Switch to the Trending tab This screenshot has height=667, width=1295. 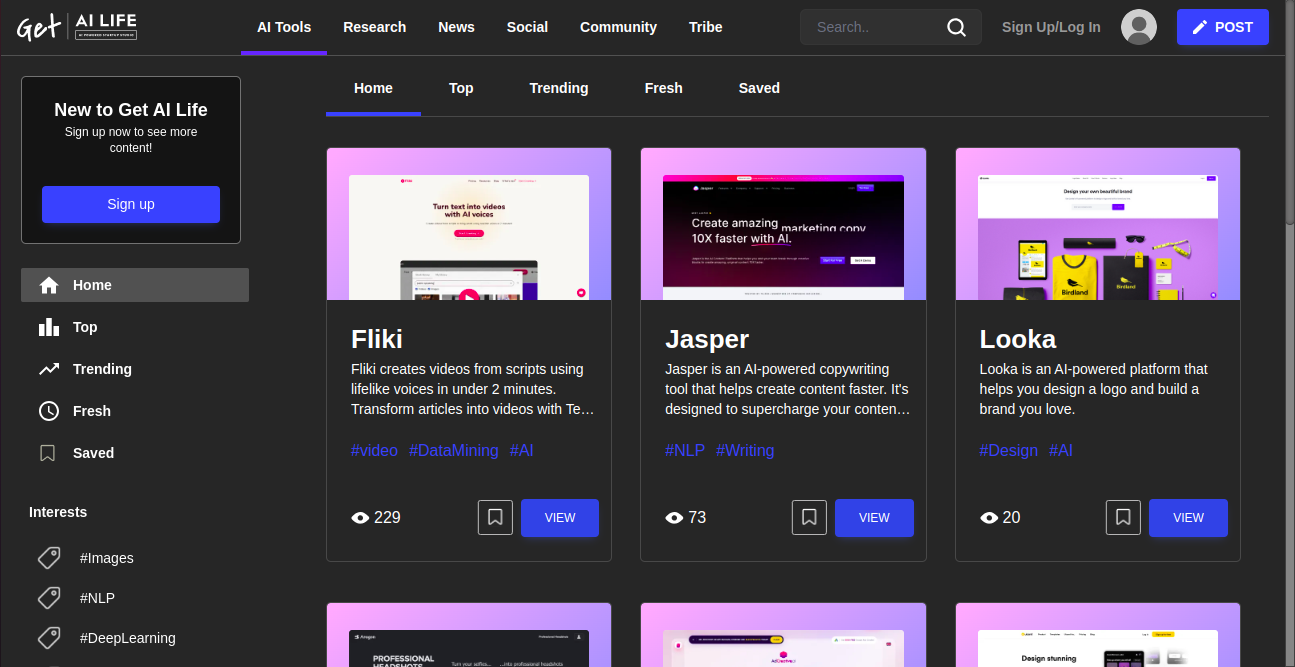[559, 88]
